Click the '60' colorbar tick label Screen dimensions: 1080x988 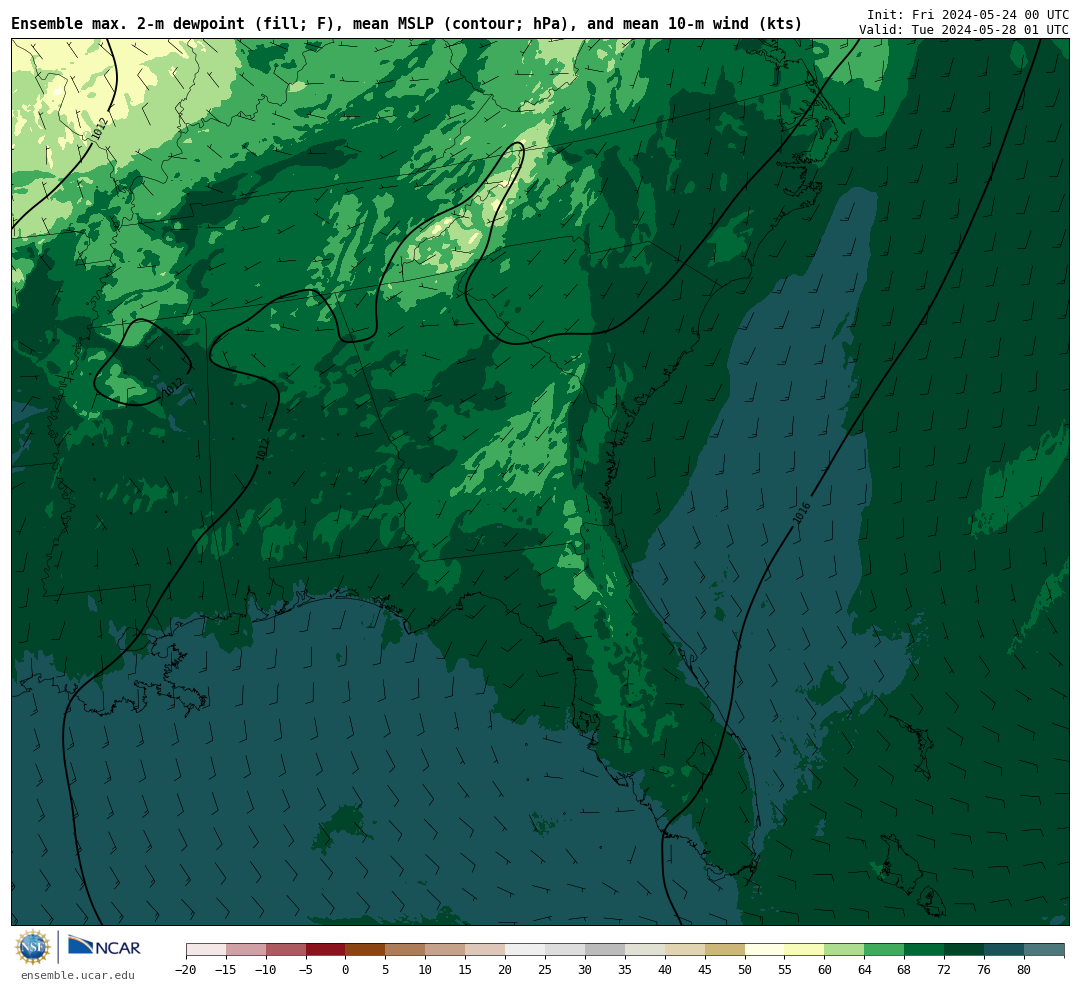(x=825, y=970)
